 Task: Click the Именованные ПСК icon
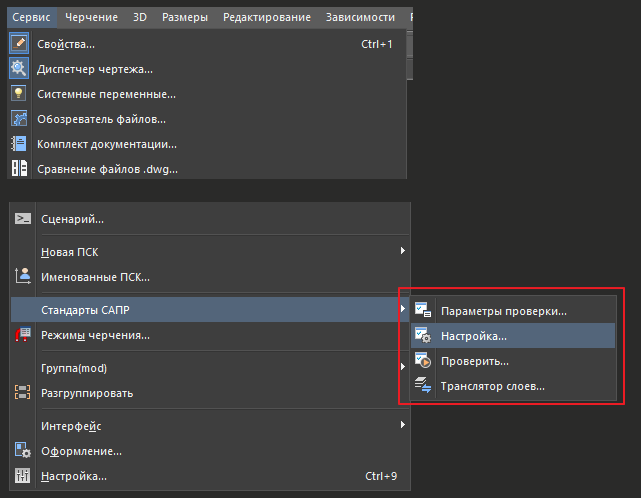click(x=23, y=276)
